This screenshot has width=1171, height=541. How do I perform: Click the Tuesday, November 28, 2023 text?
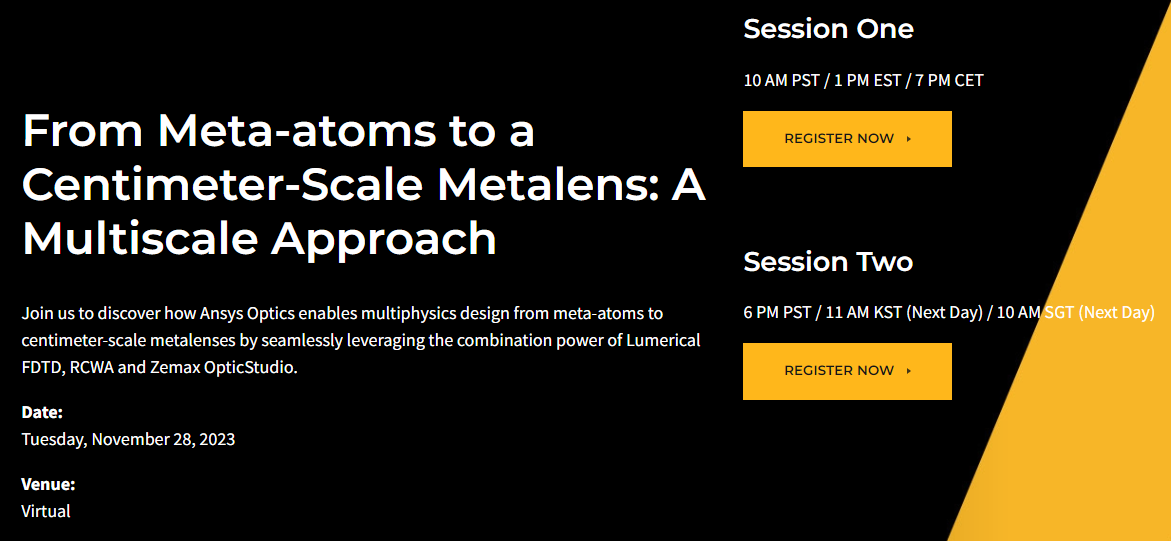[x=128, y=439]
